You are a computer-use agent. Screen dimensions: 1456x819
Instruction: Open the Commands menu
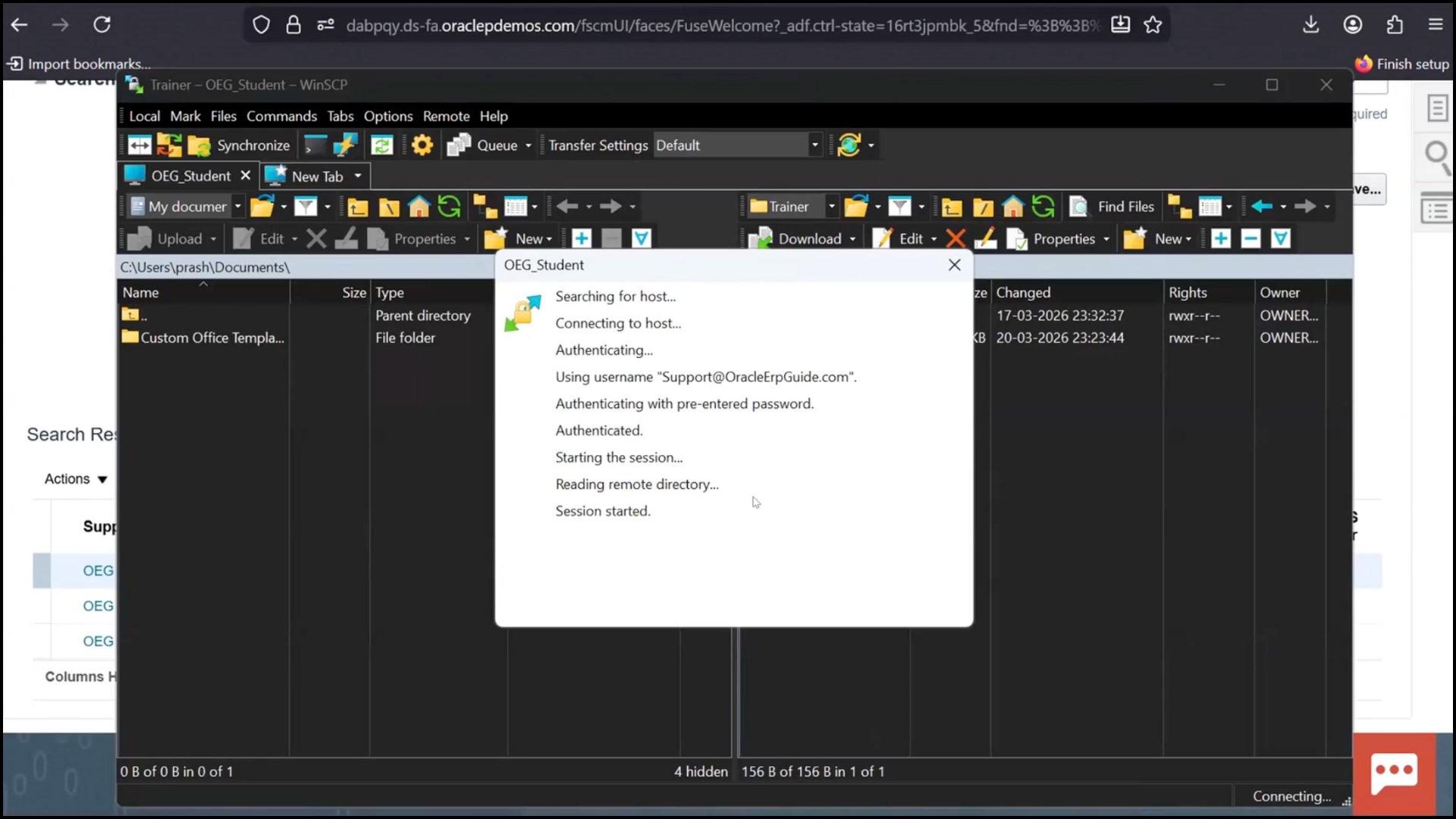(x=282, y=115)
